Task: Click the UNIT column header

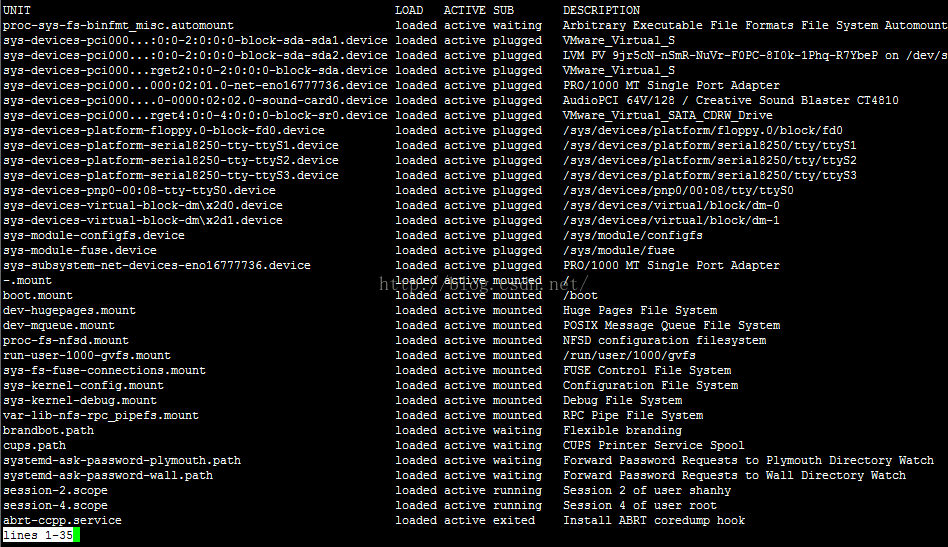Action: tap(16, 10)
